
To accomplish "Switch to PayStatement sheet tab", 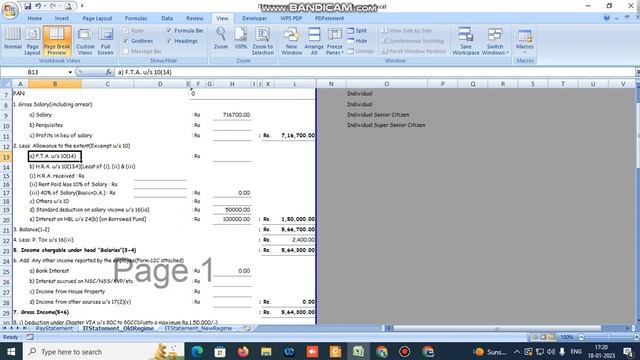I will click(54, 328).
